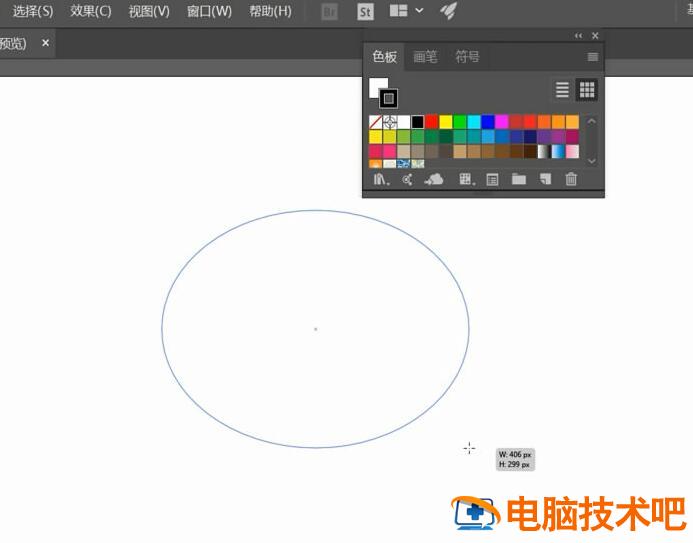Open the swatches panel flyout menu

[593, 57]
